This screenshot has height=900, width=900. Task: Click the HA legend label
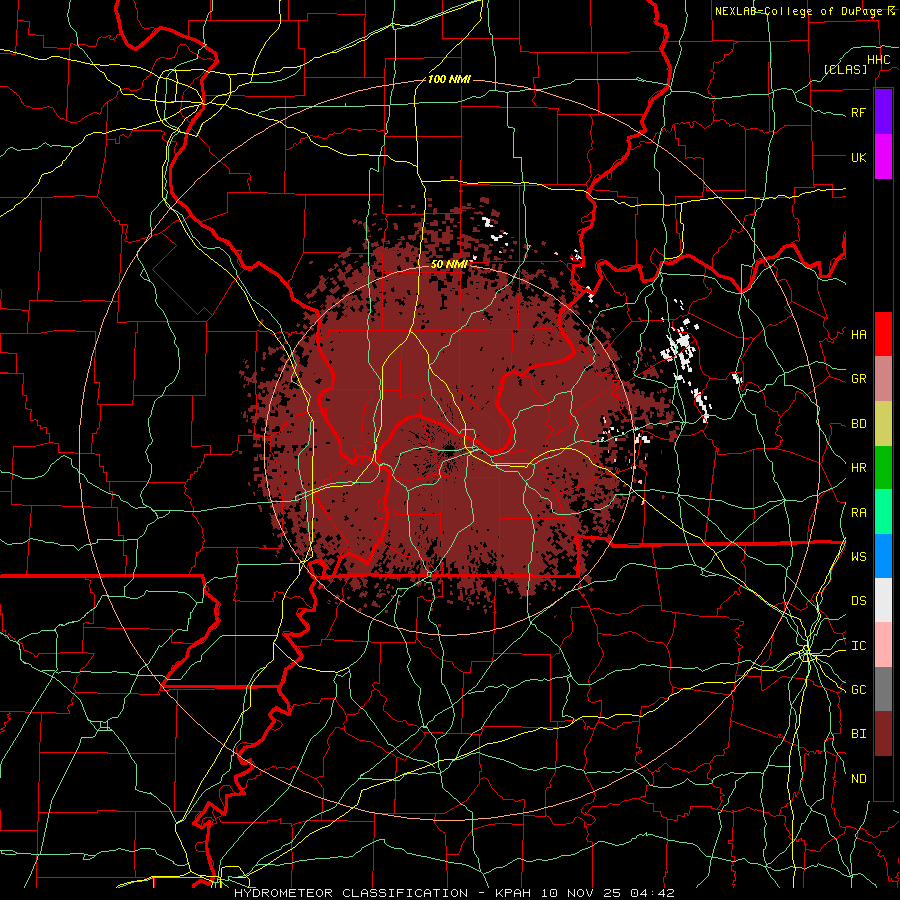coord(858,334)
